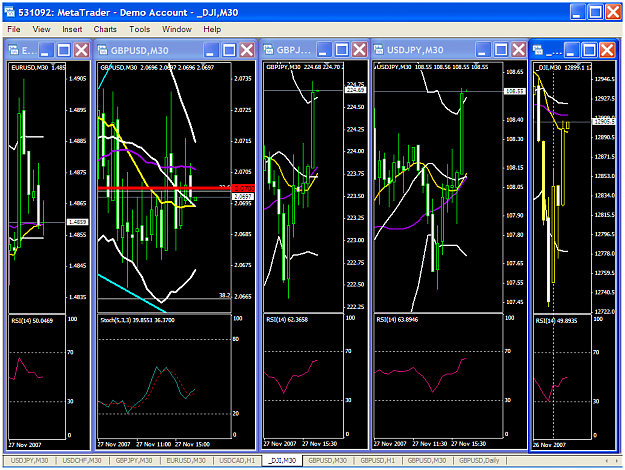Click the chart icon of the GBPUSD,M30 window
Image resolution: width=625 pixels, height=470 pixels.
[x=102, y=50]
